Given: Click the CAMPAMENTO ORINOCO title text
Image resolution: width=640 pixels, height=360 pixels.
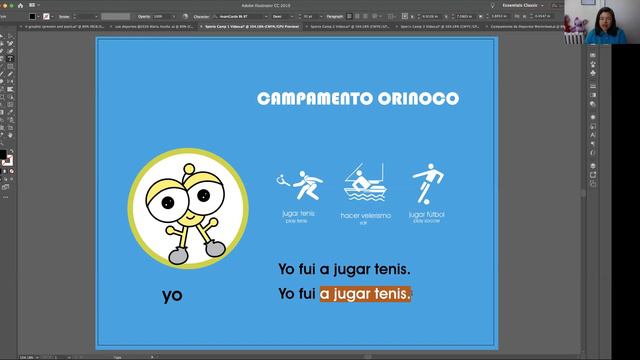Looking at the screenshot, I should (x=358, y=99).
